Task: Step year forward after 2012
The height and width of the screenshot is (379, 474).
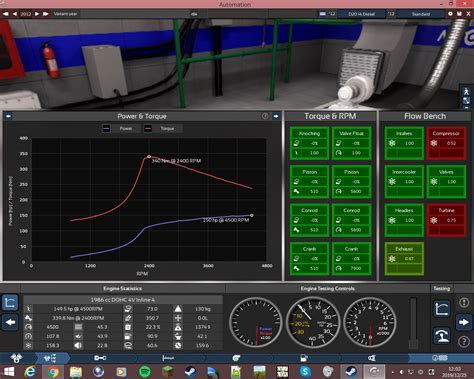Action: (37, 14)
